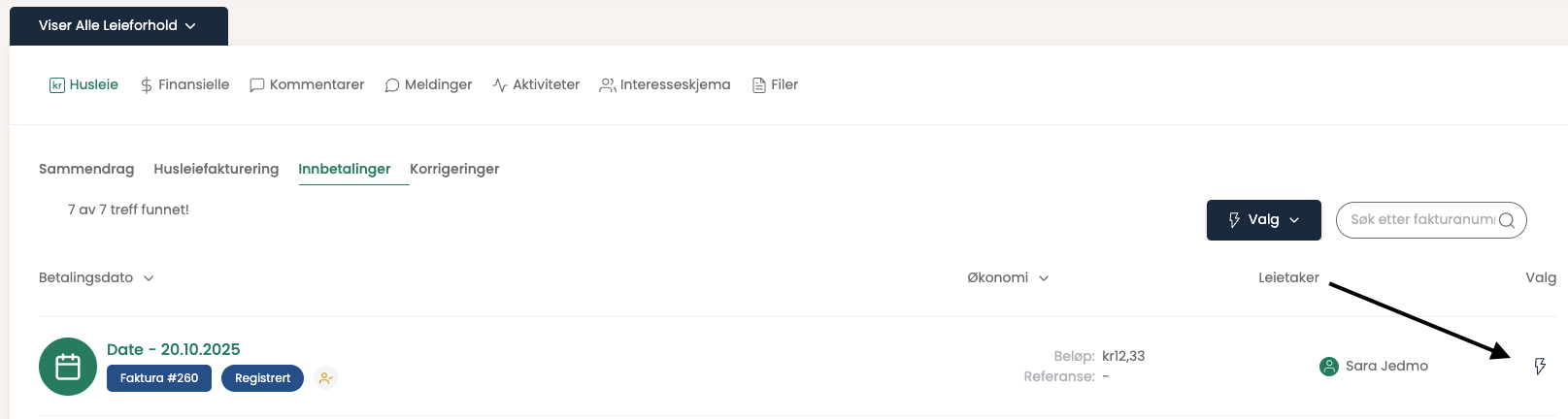
Task: Click Sara Jedmo's green avatar icon
Action: click(x=1329, y=366)
